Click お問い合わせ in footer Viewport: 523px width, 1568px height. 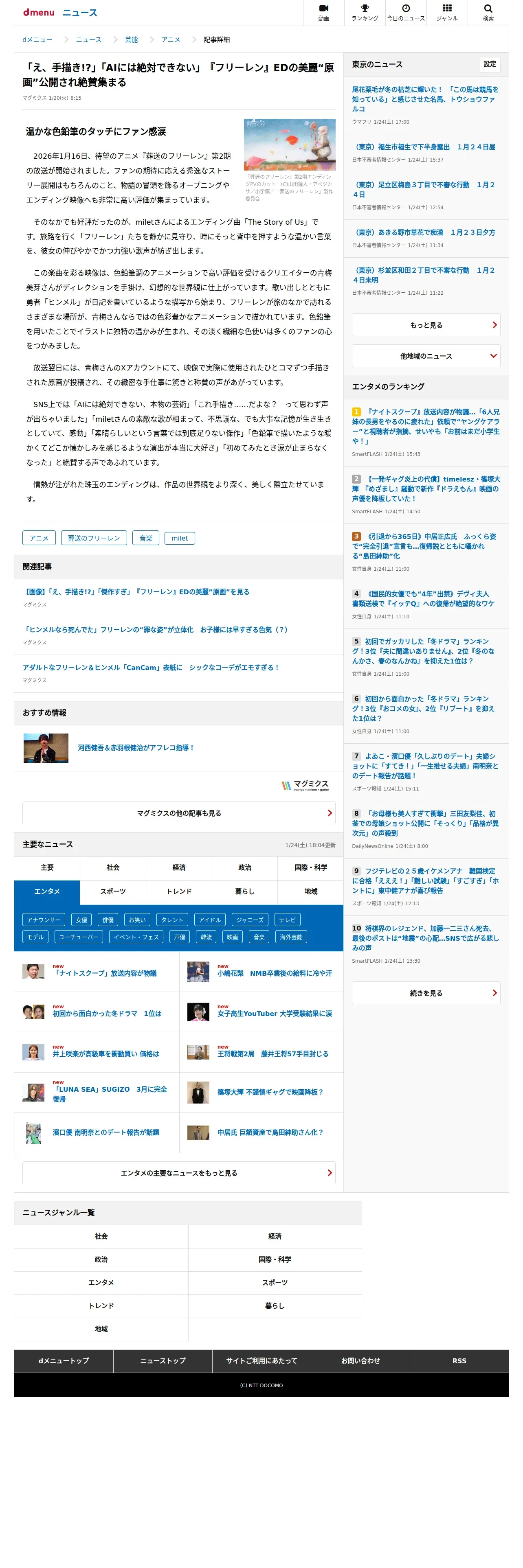360,1360
